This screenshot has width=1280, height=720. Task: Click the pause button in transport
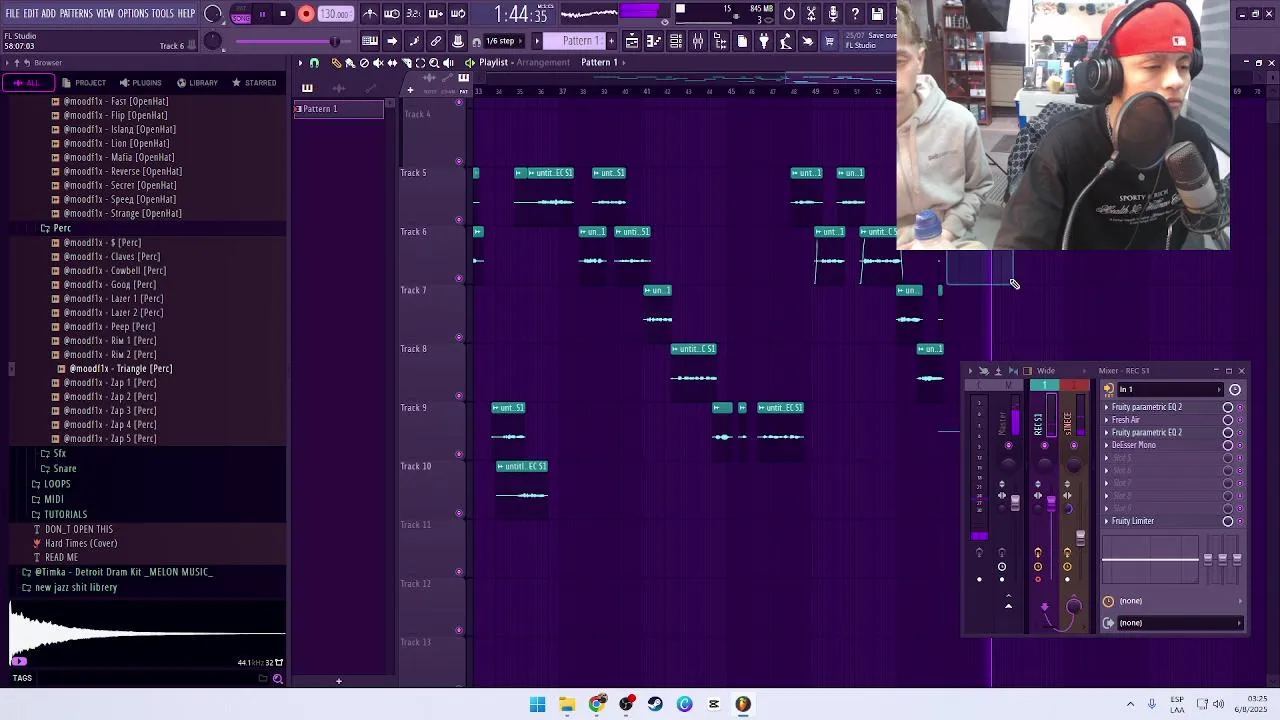[262, 14]
